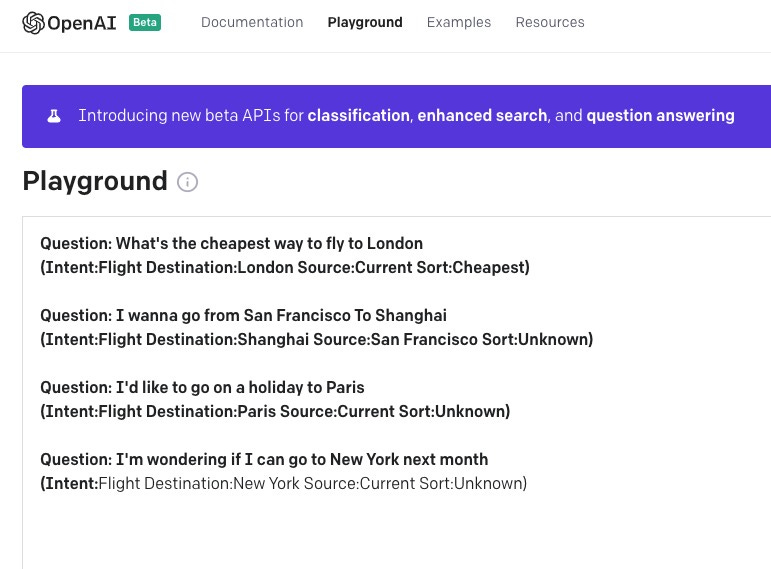Image resolution: width=771 pixels, height=569 pixels.
Task: Click the flask icon in the purple banner
Action: [54, 116]
